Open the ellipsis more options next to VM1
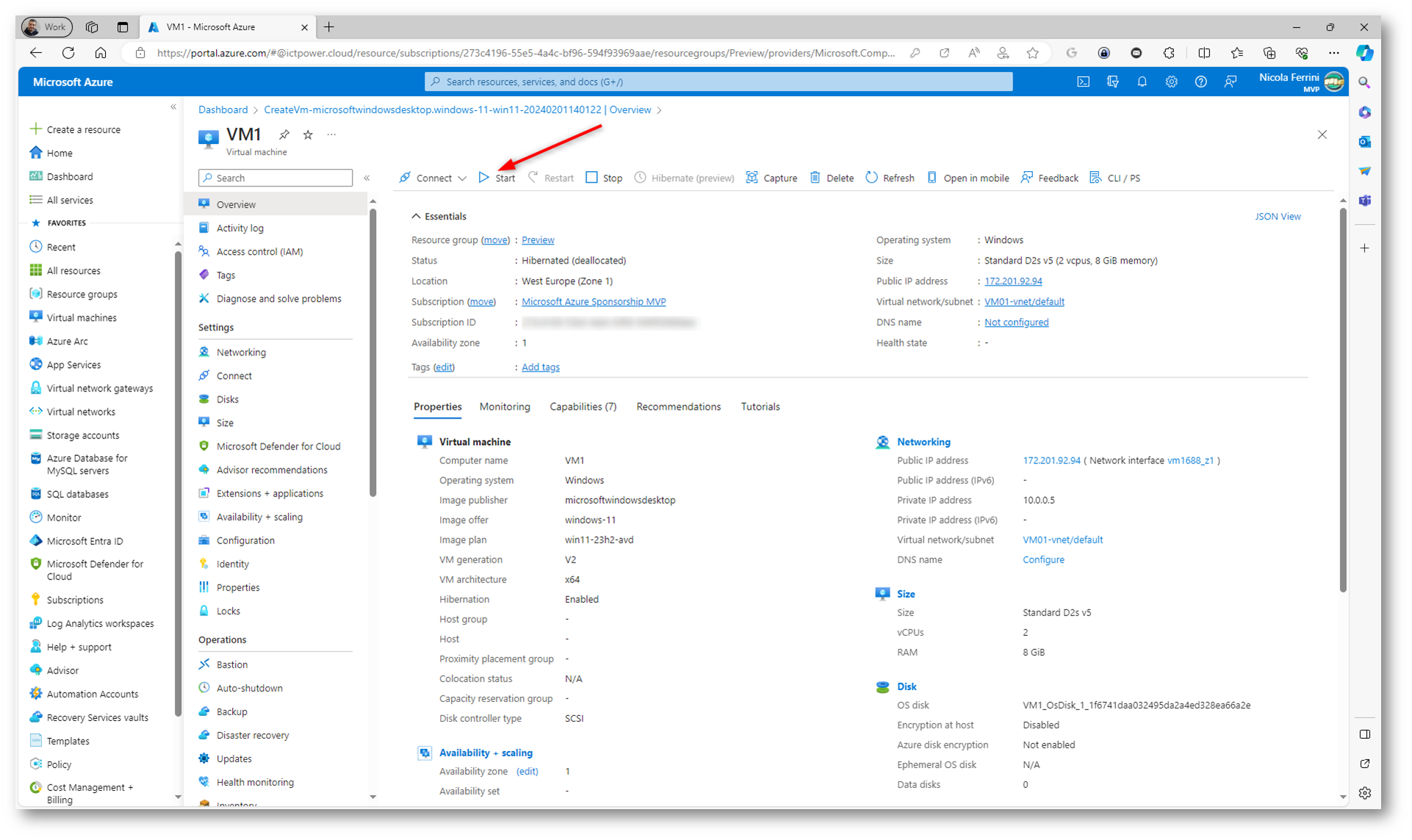 (x=331, y=134)
